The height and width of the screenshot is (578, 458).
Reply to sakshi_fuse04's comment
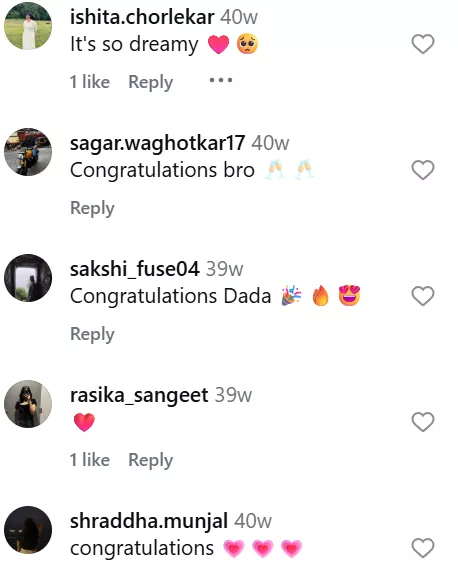pyautogui.click(x=92, y=334)
